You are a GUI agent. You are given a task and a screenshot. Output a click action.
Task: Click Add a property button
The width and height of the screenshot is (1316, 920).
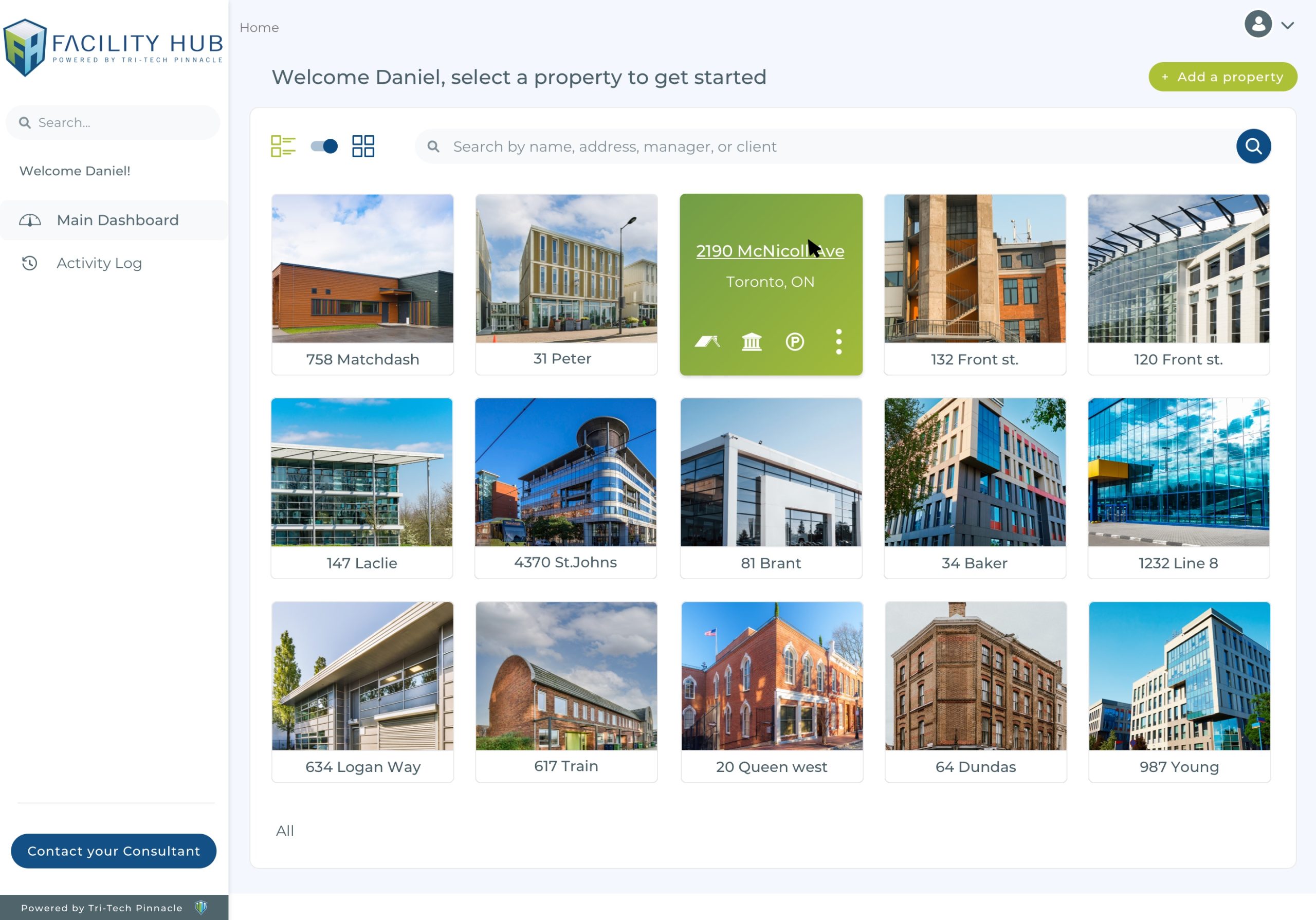1222,77
